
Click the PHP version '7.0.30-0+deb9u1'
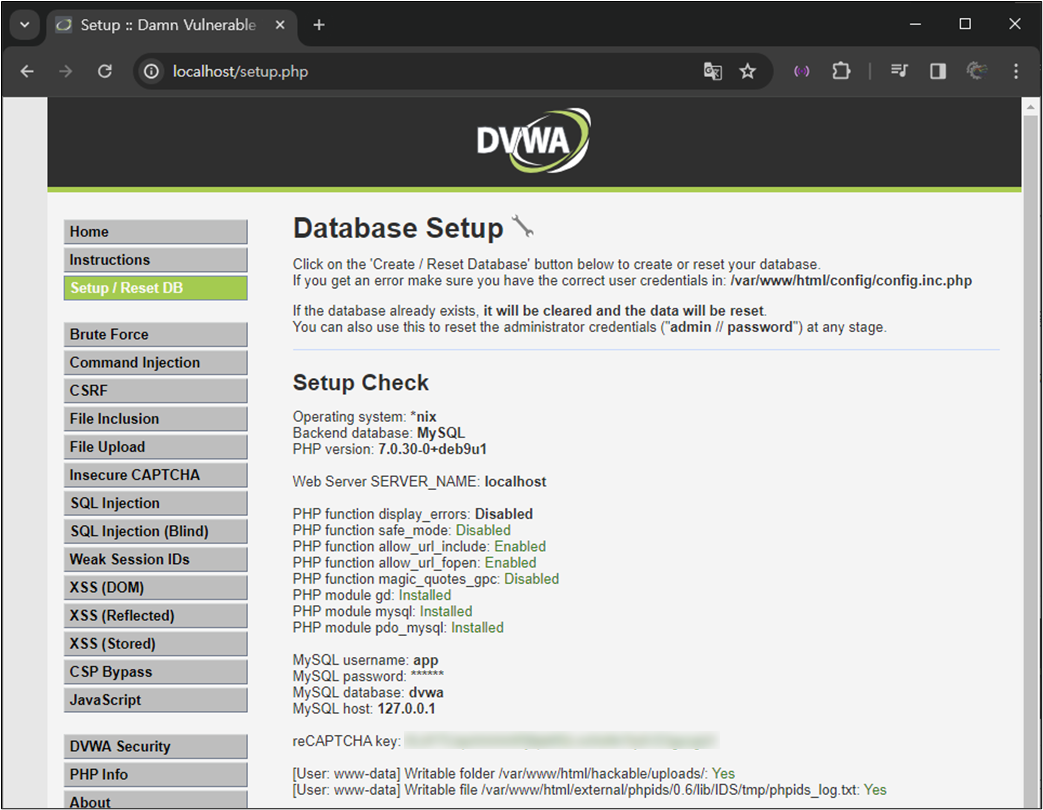pos(432,450)
